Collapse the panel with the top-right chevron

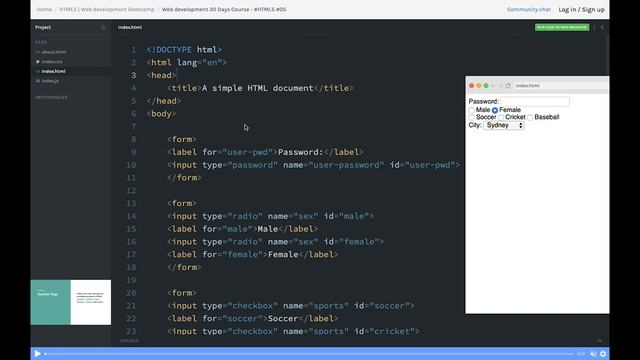(x=603, y=27)
